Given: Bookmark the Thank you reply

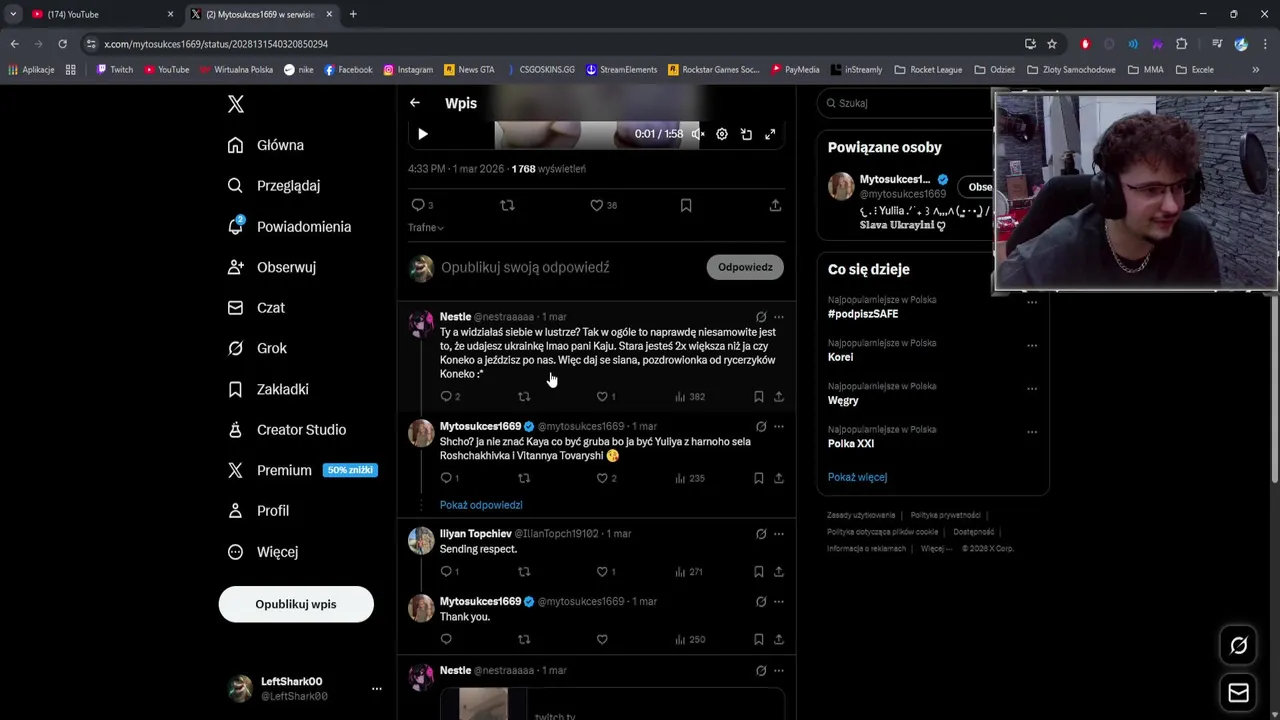Looking at the screenshot, I should pos(759,640).
